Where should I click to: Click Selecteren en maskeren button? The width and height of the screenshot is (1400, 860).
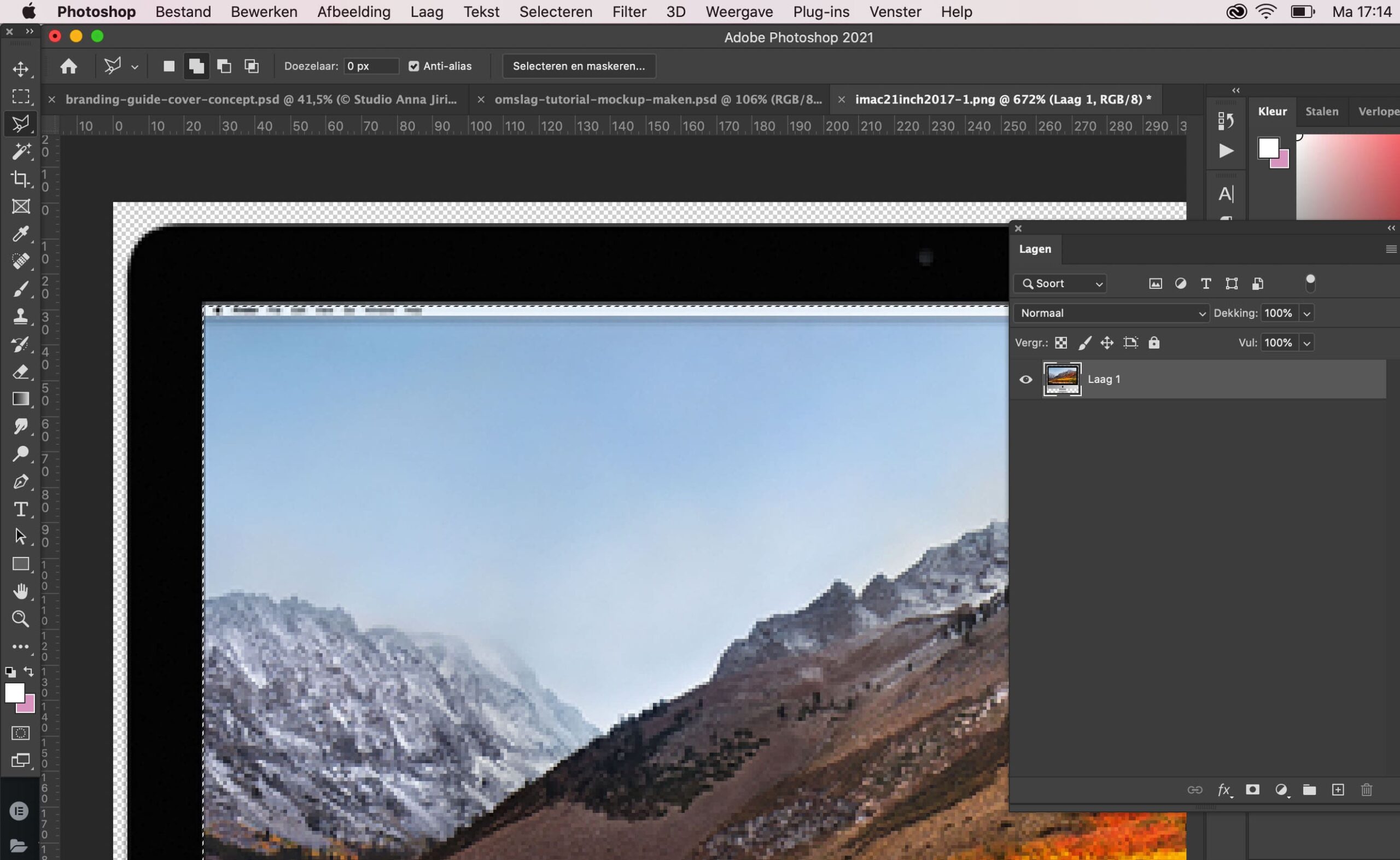[579, 66]
